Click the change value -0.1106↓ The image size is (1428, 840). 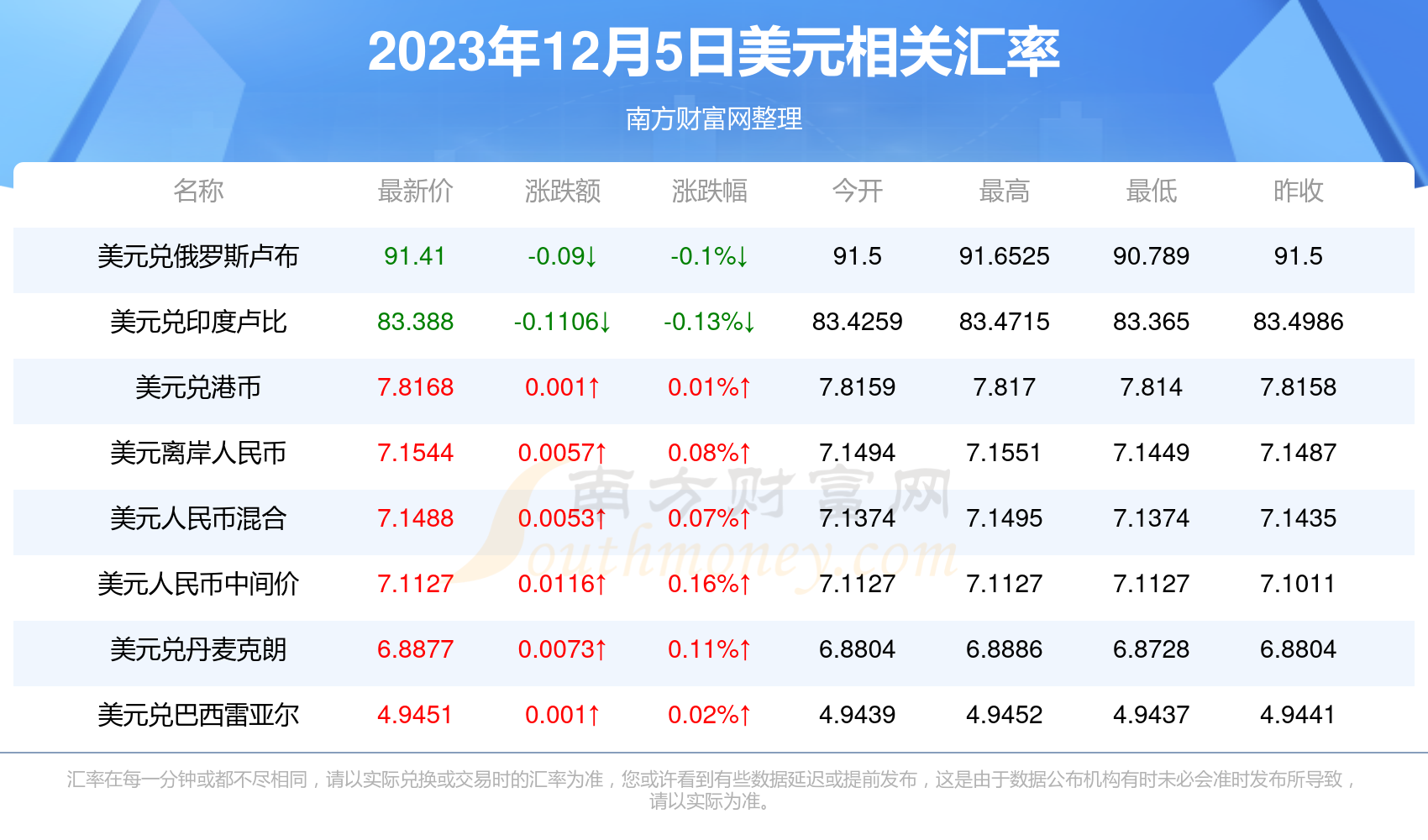[x=563, y=322]
